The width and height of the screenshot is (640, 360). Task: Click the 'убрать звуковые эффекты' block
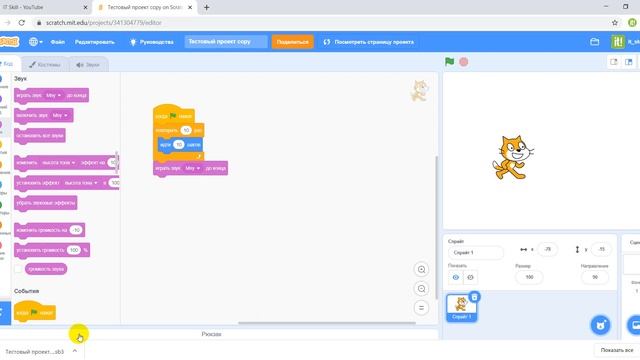click(x=46, y=203)
